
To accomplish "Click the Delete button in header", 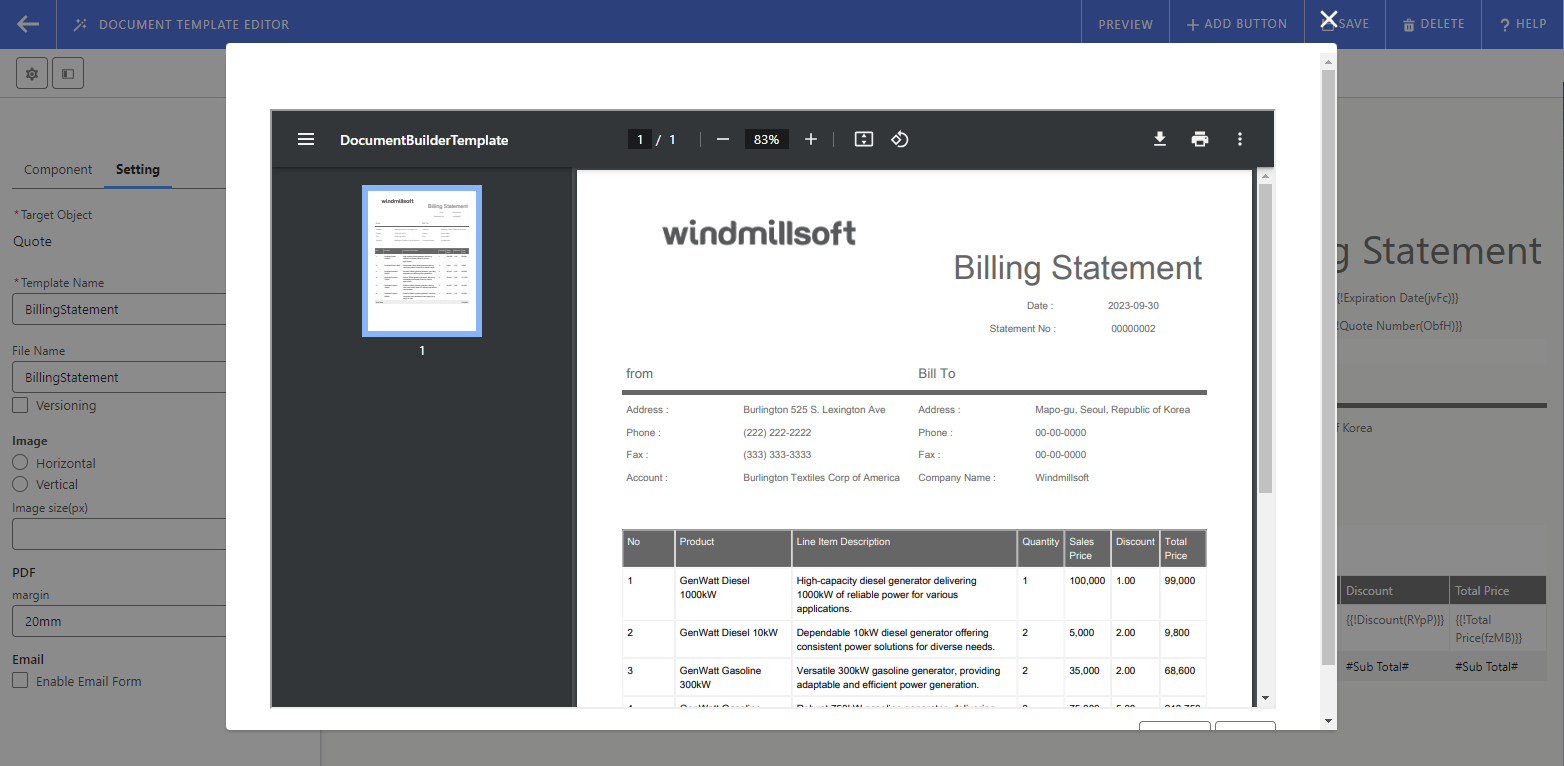I will (x=1433, y=24).
